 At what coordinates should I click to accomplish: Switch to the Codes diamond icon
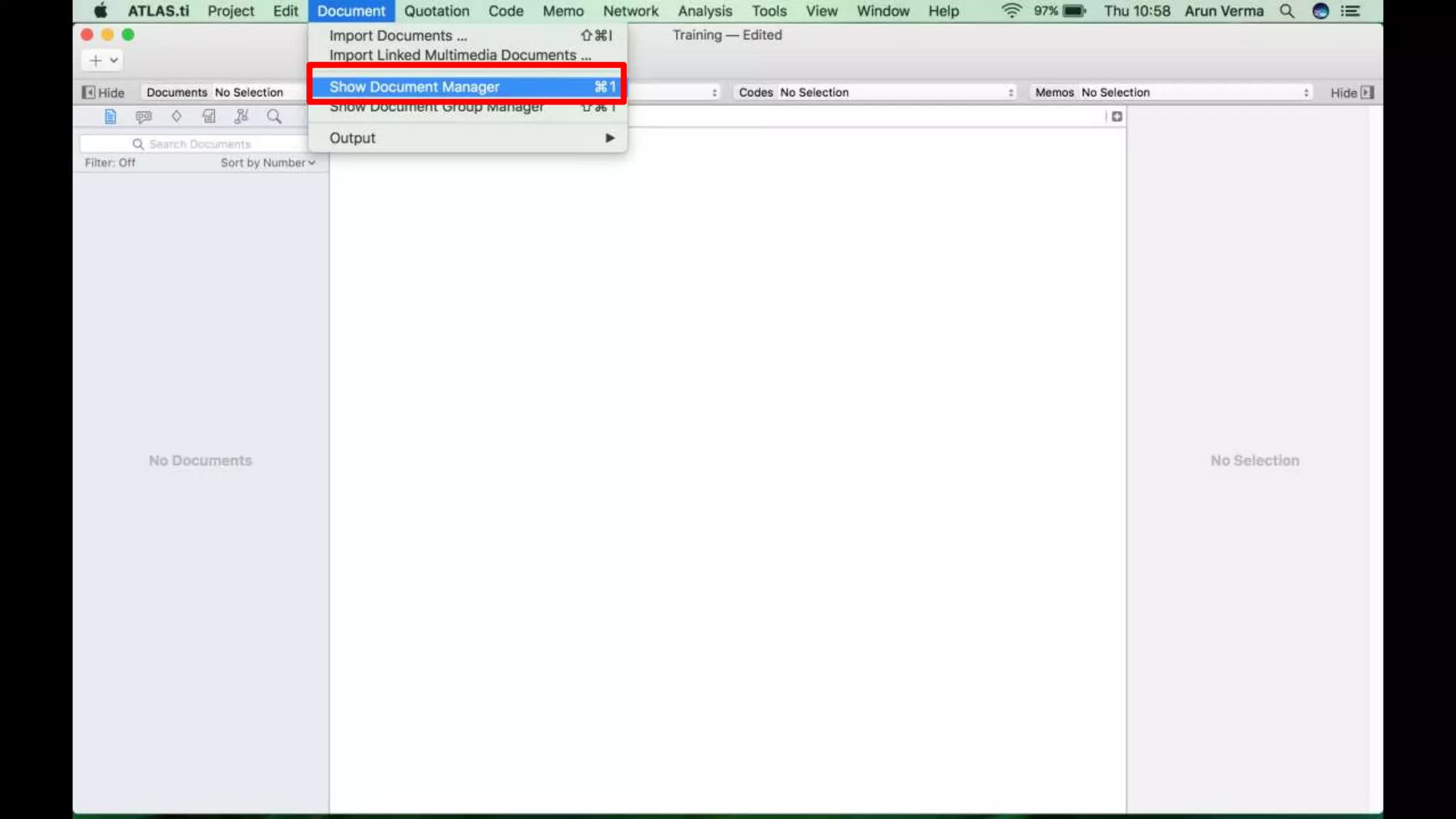(176, 117)
